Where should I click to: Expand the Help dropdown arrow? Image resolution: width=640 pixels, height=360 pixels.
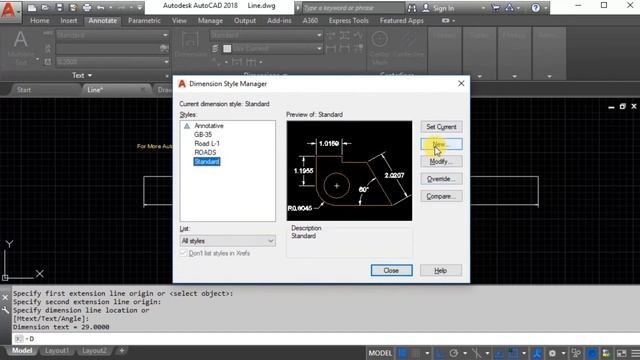point(546,8)
